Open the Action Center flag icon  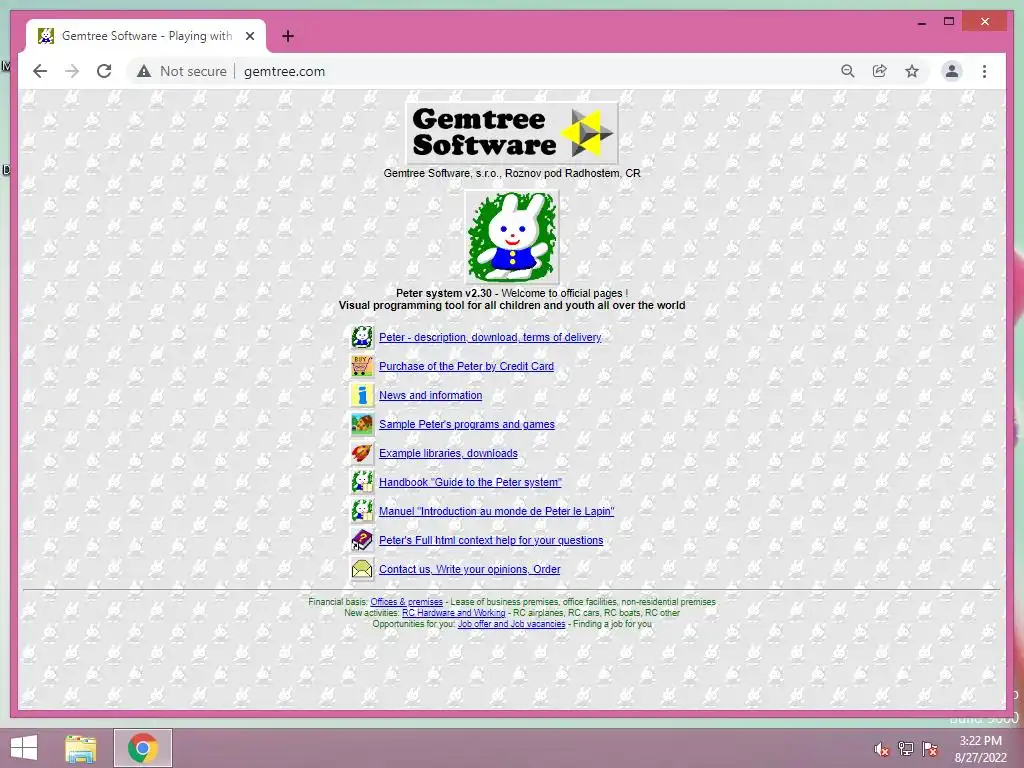[930, 749]
